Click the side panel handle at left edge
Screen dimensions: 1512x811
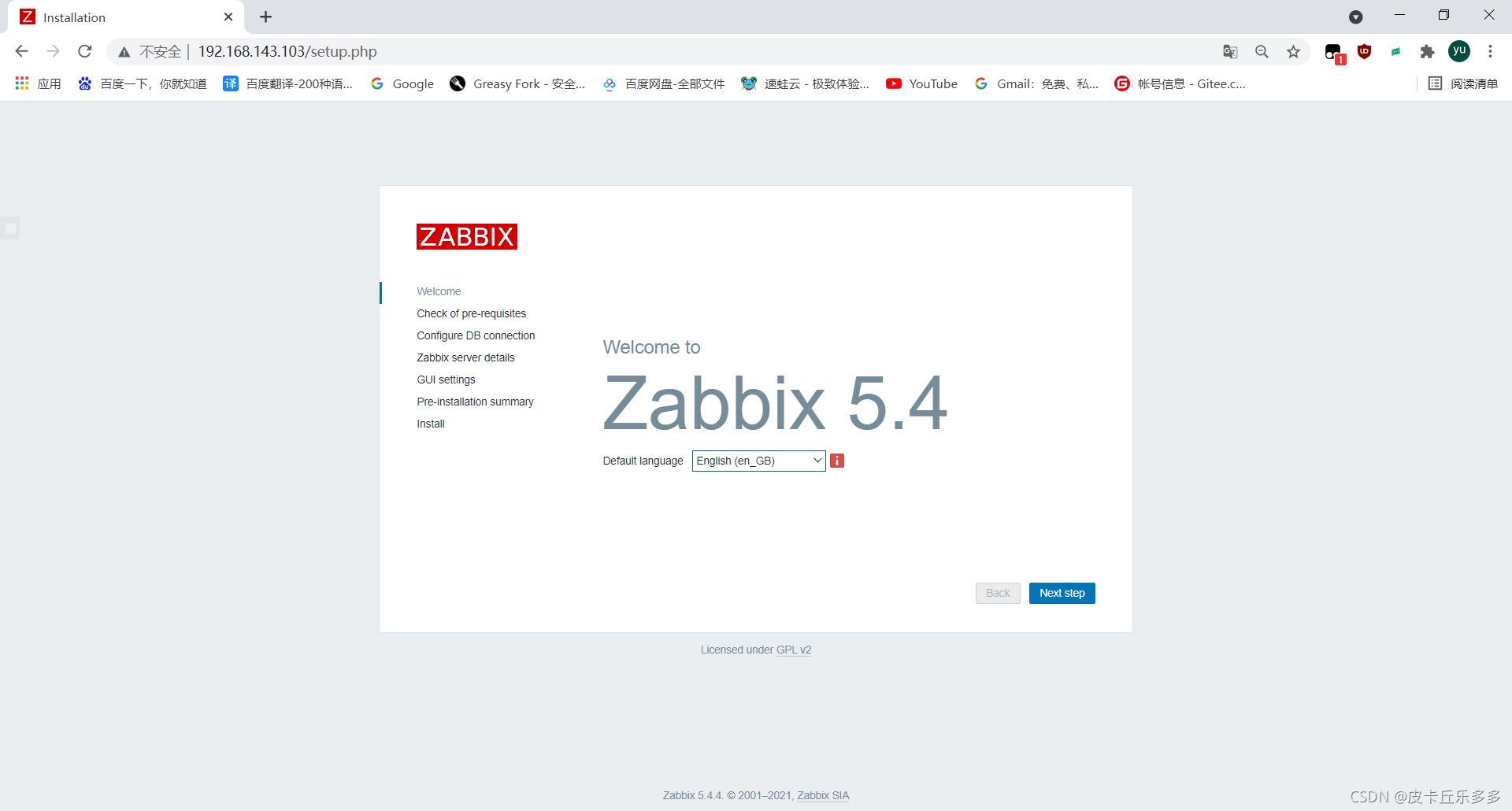click(x=9, y=228)
